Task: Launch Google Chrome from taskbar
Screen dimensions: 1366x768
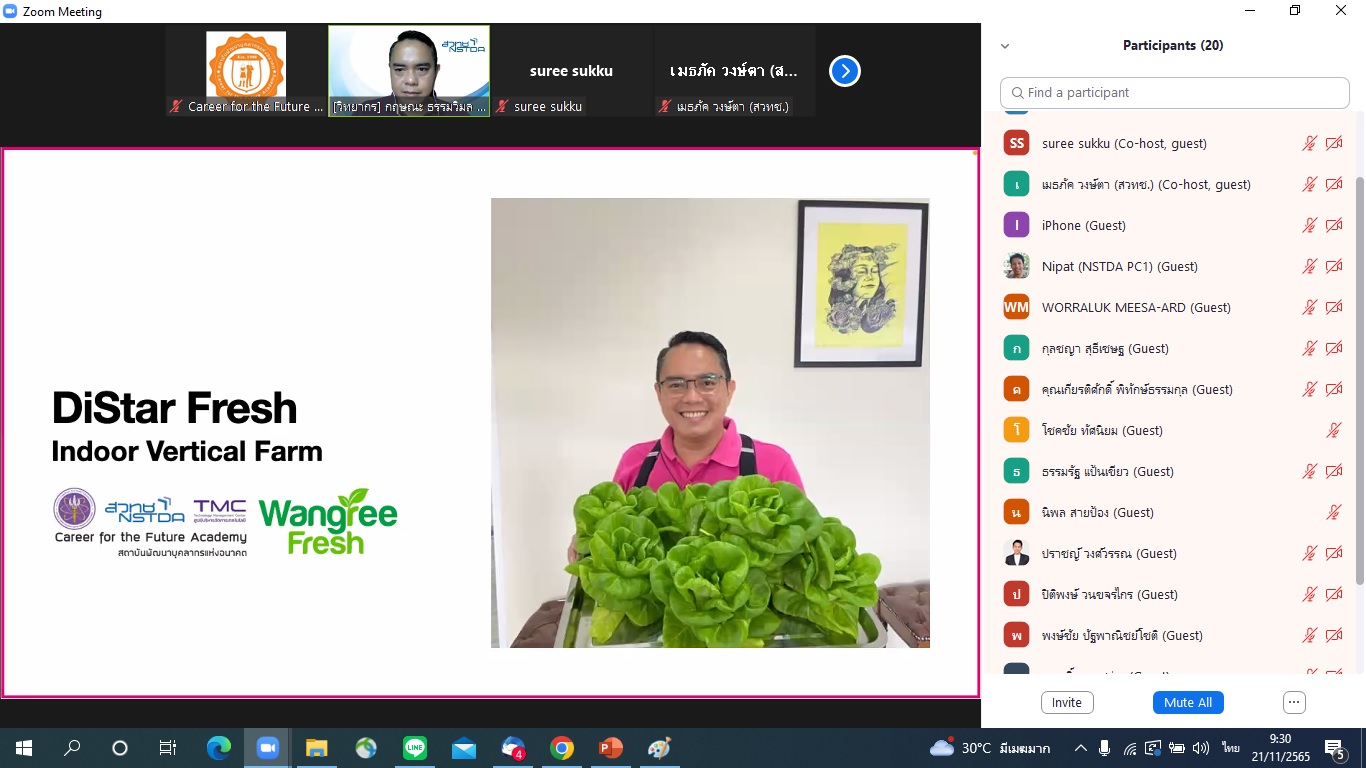Action: point(562,748)
